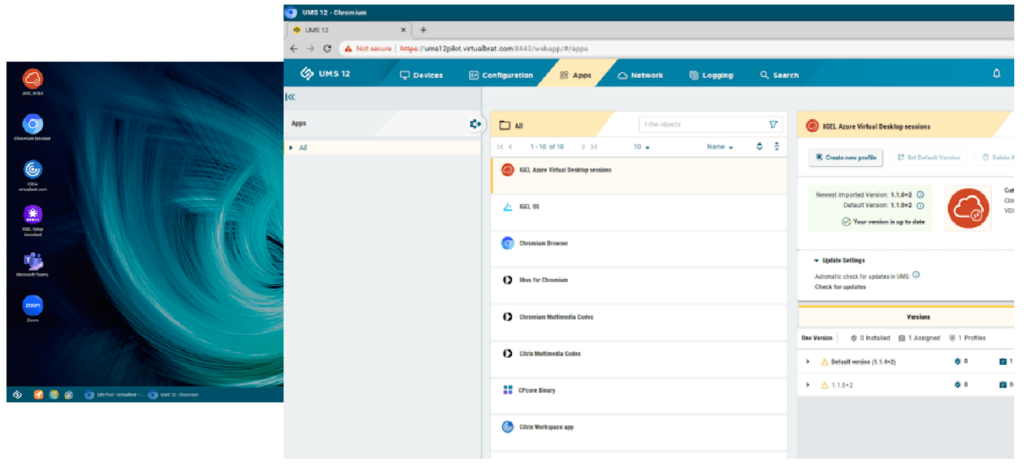1024x466 pixels.
Task: Go back in the Chromium browser
Action: [294, 48]
